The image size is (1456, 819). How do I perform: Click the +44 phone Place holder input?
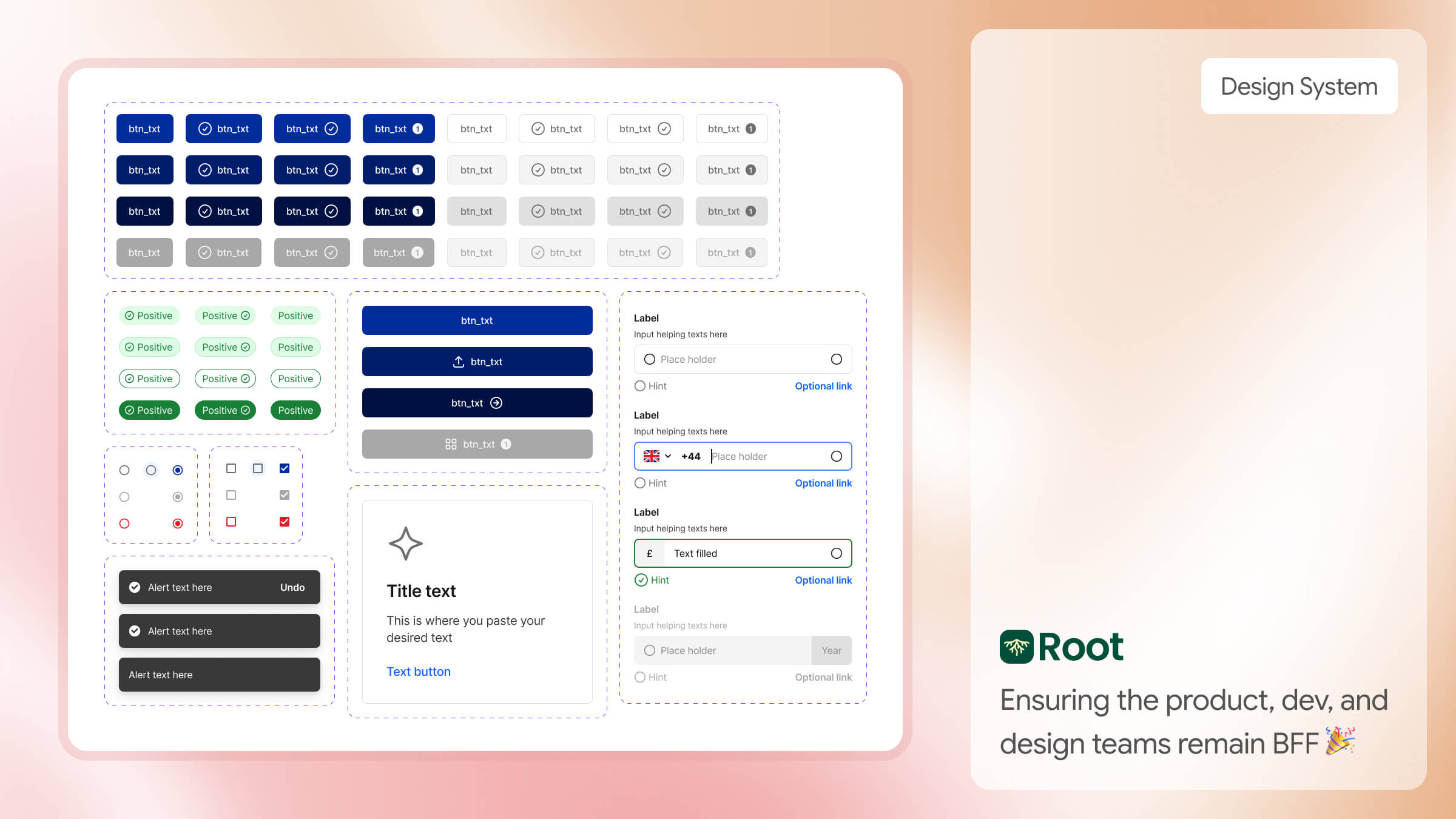coord(743,456)
